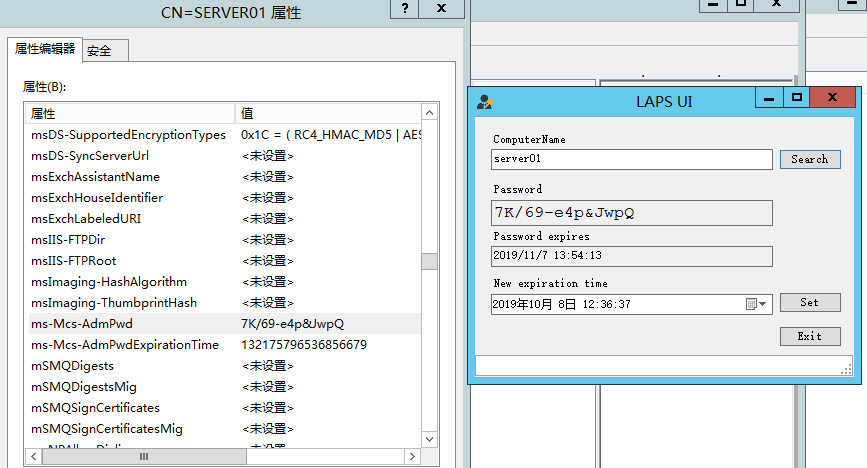Click the Password expires field 2019/11/7
This screenshot has width=867, height=468.
(631, 256)
